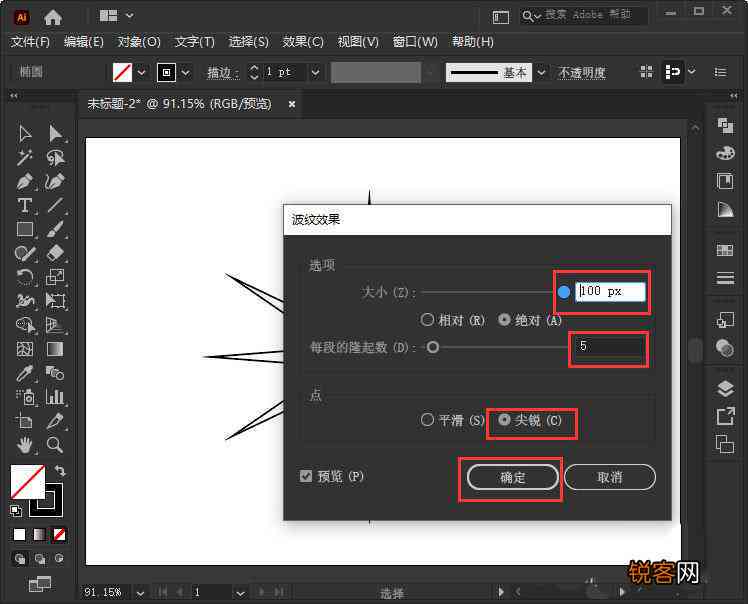This screenshot has width=748, height=604.
Task: Click 取消 to cancel dialog
Action: pos(610,477)
